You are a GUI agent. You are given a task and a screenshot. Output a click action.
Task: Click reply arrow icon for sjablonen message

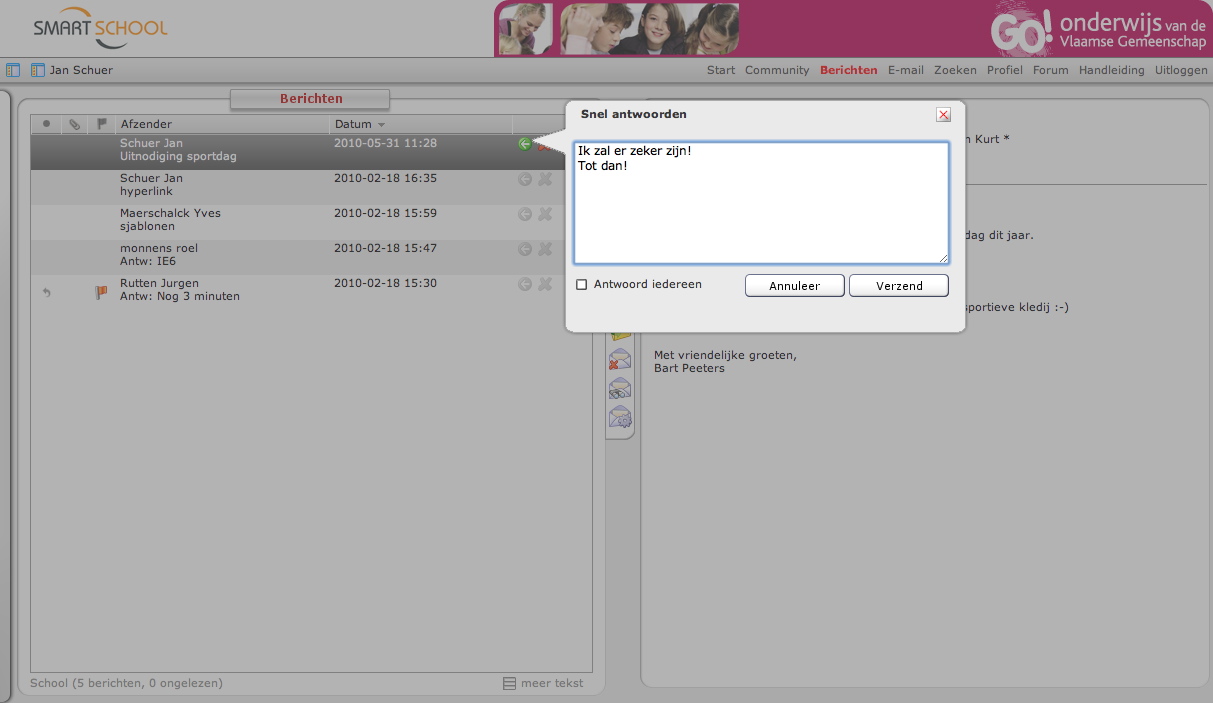(x=525, y=214)
